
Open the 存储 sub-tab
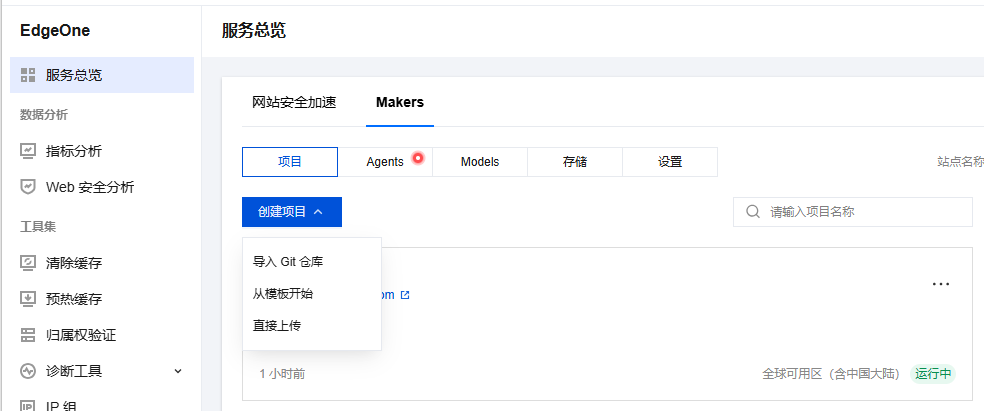575,162
